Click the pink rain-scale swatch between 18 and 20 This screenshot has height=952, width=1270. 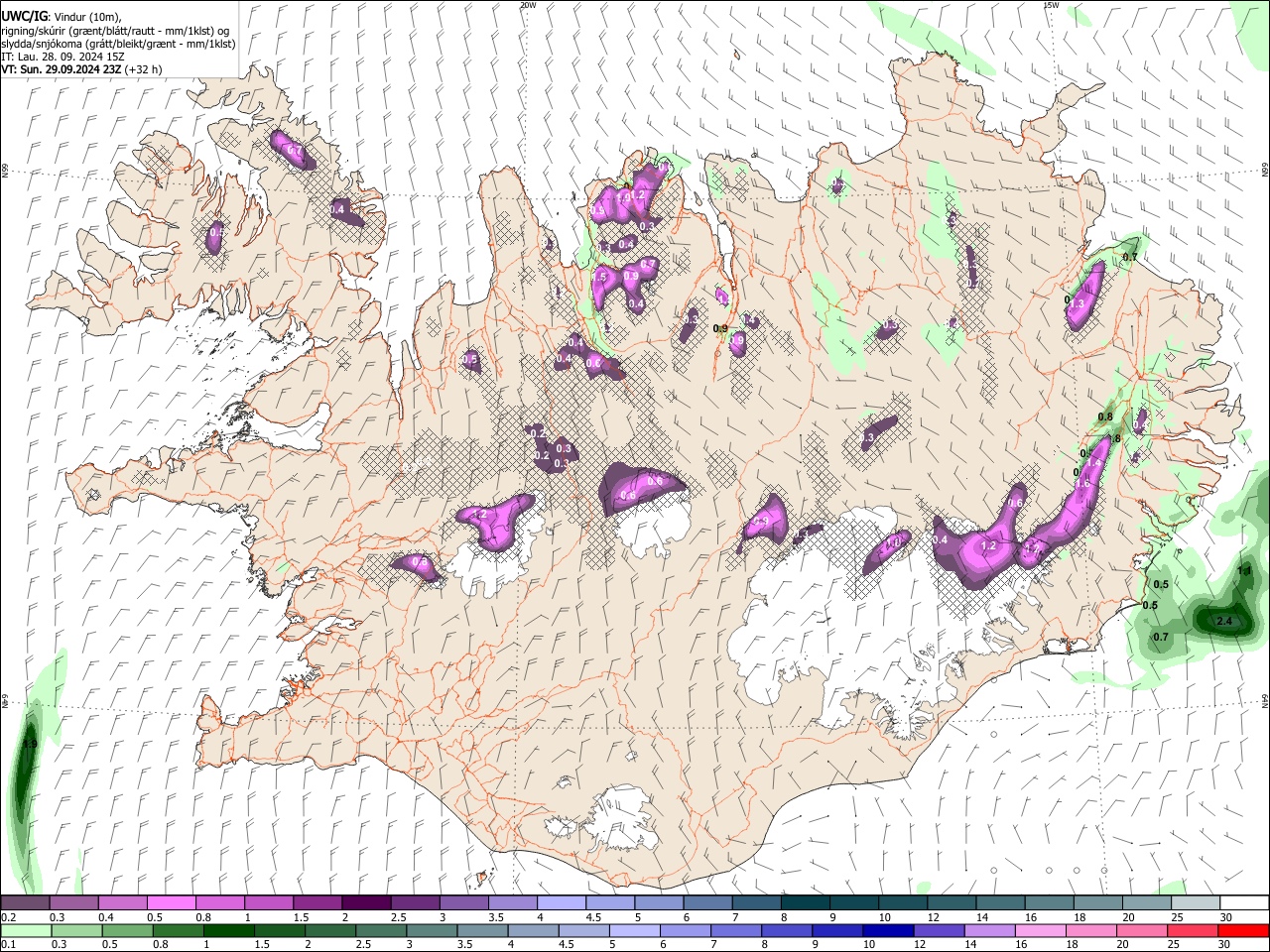tap(1092, 930)
